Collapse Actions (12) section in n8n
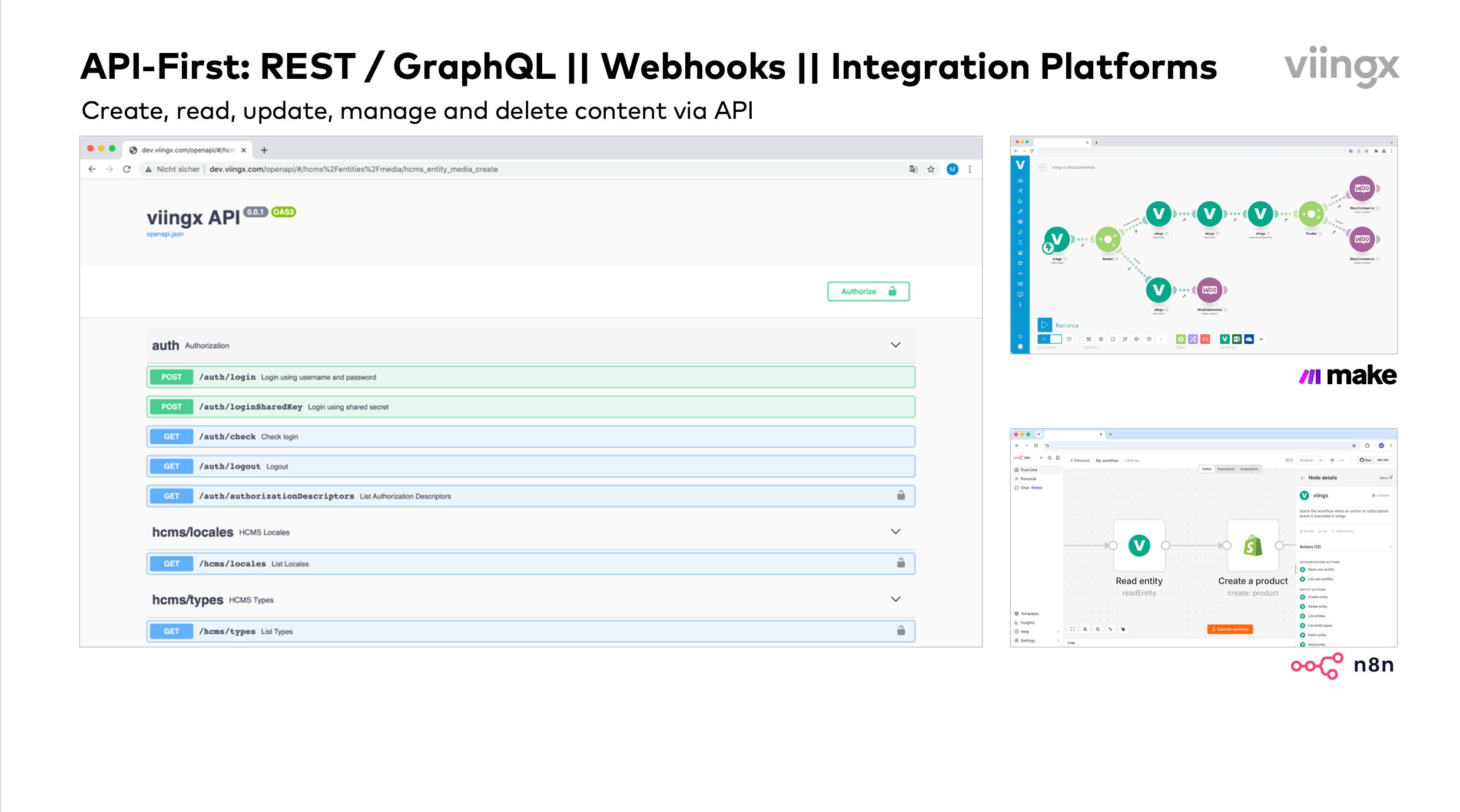The height and width of the screenshot is (812, 1460). [x=1391, y=547]
